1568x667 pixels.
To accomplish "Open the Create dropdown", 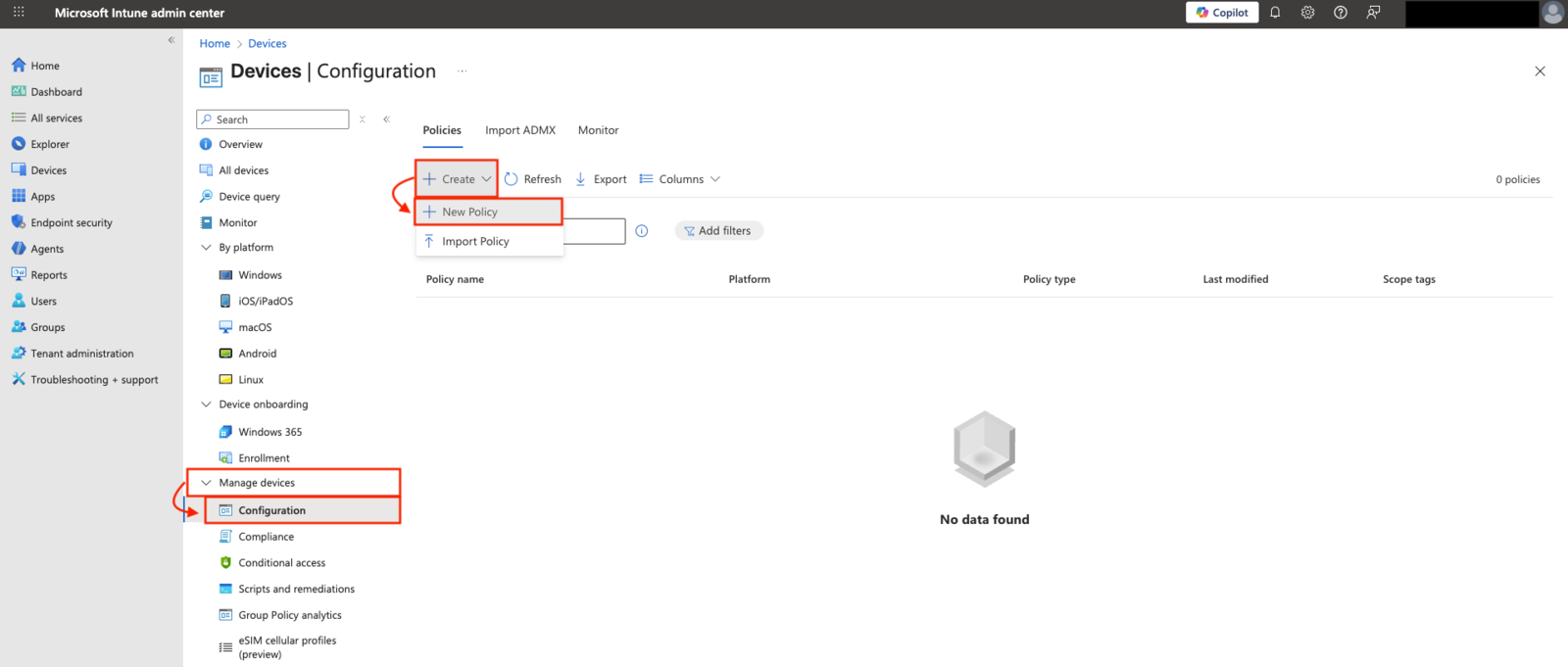I will pos(457,179).
